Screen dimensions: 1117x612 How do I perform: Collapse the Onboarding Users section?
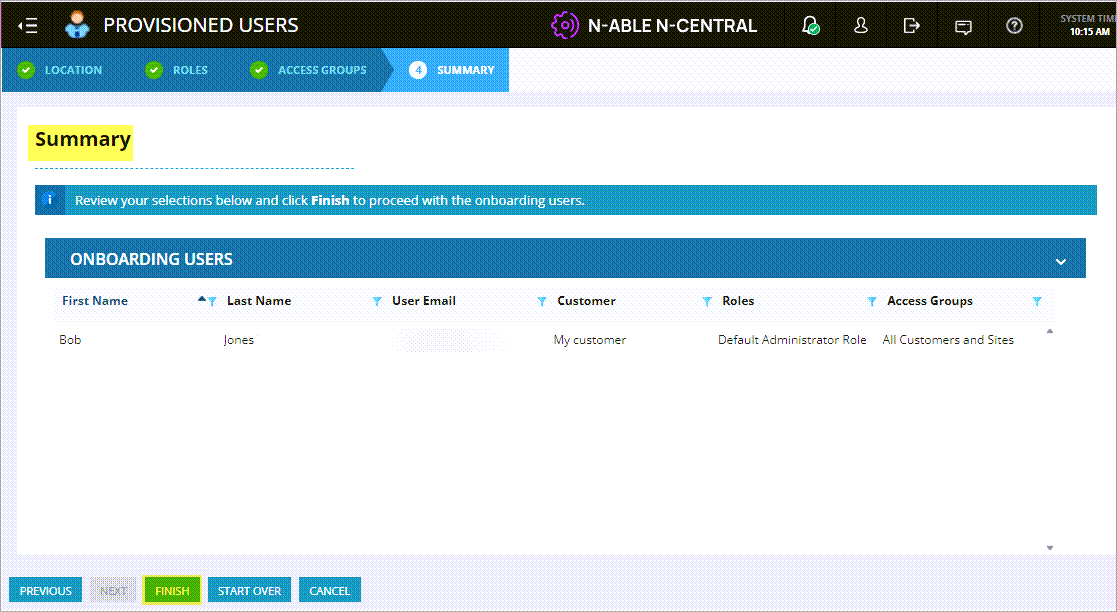[x=1060, y=261]
